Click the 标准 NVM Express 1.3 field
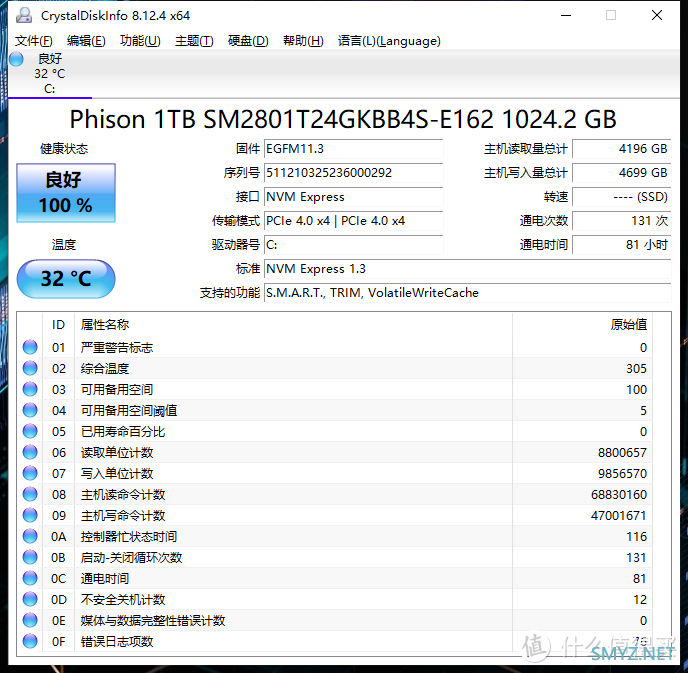688x673 pixels. pos(467,268)
